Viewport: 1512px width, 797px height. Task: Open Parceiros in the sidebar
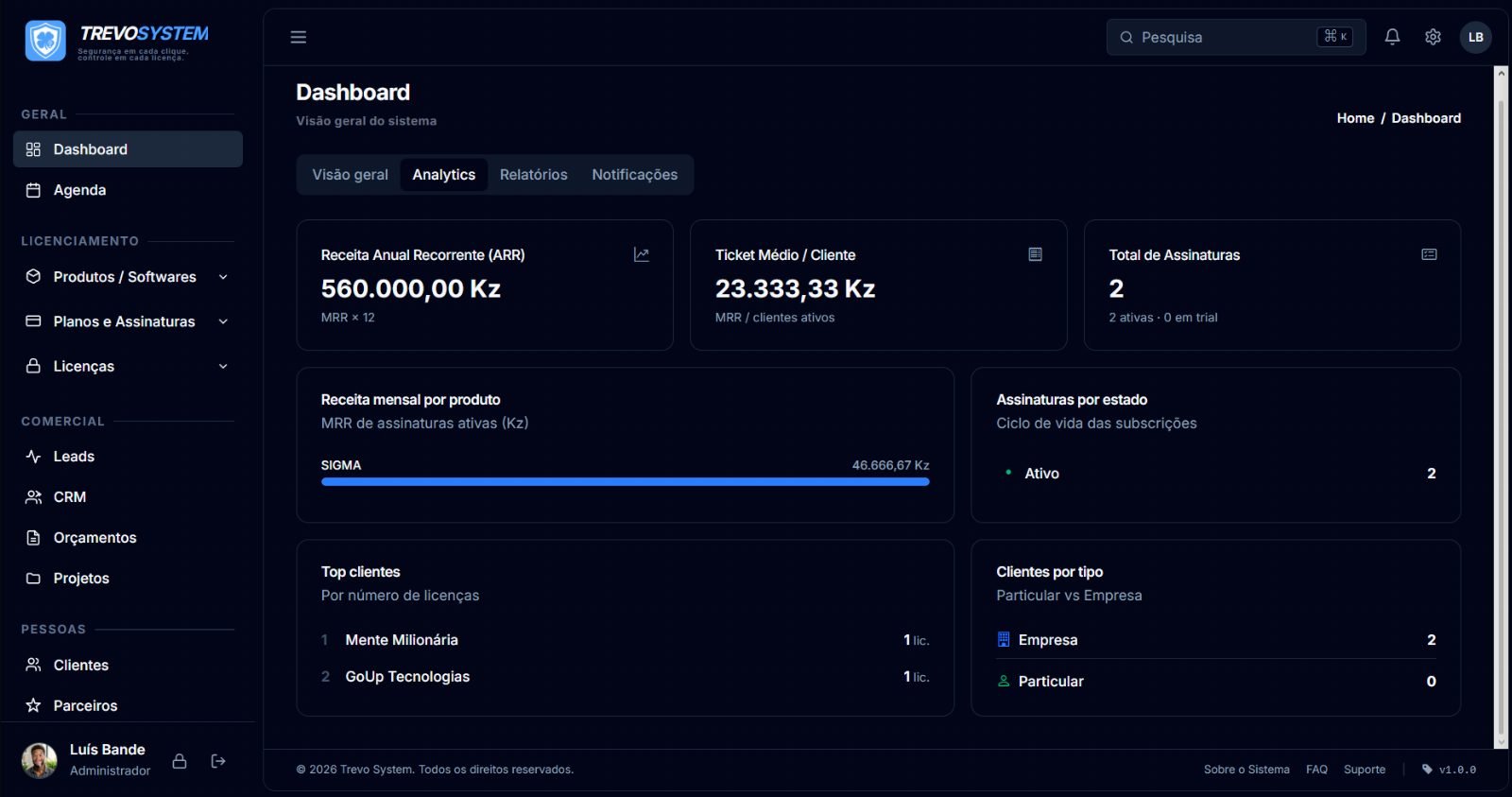coord(129,706)
